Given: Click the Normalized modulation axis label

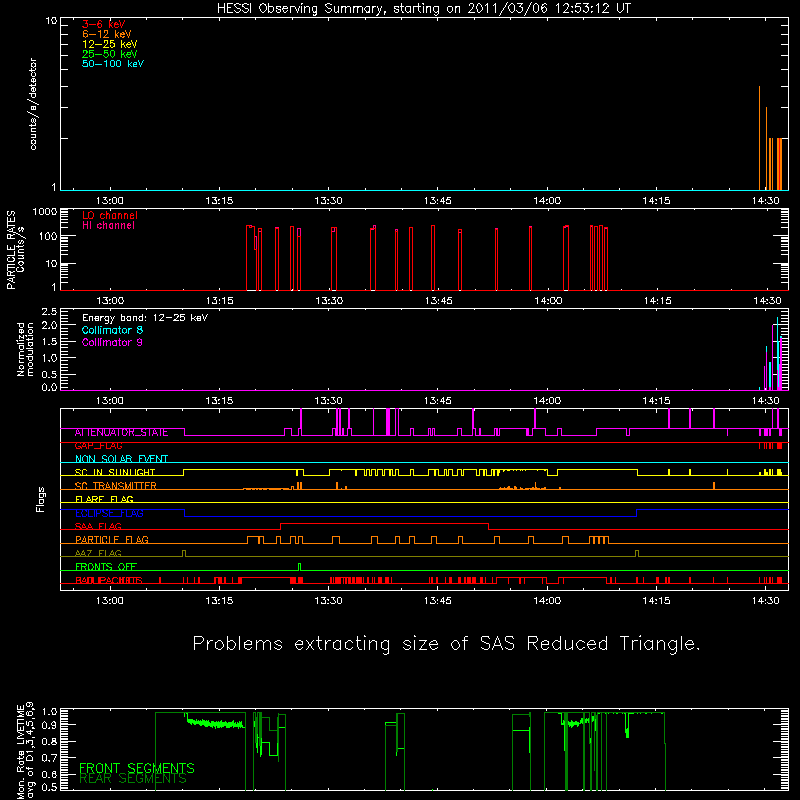Looking at the screenshot, I should [25, 349].
